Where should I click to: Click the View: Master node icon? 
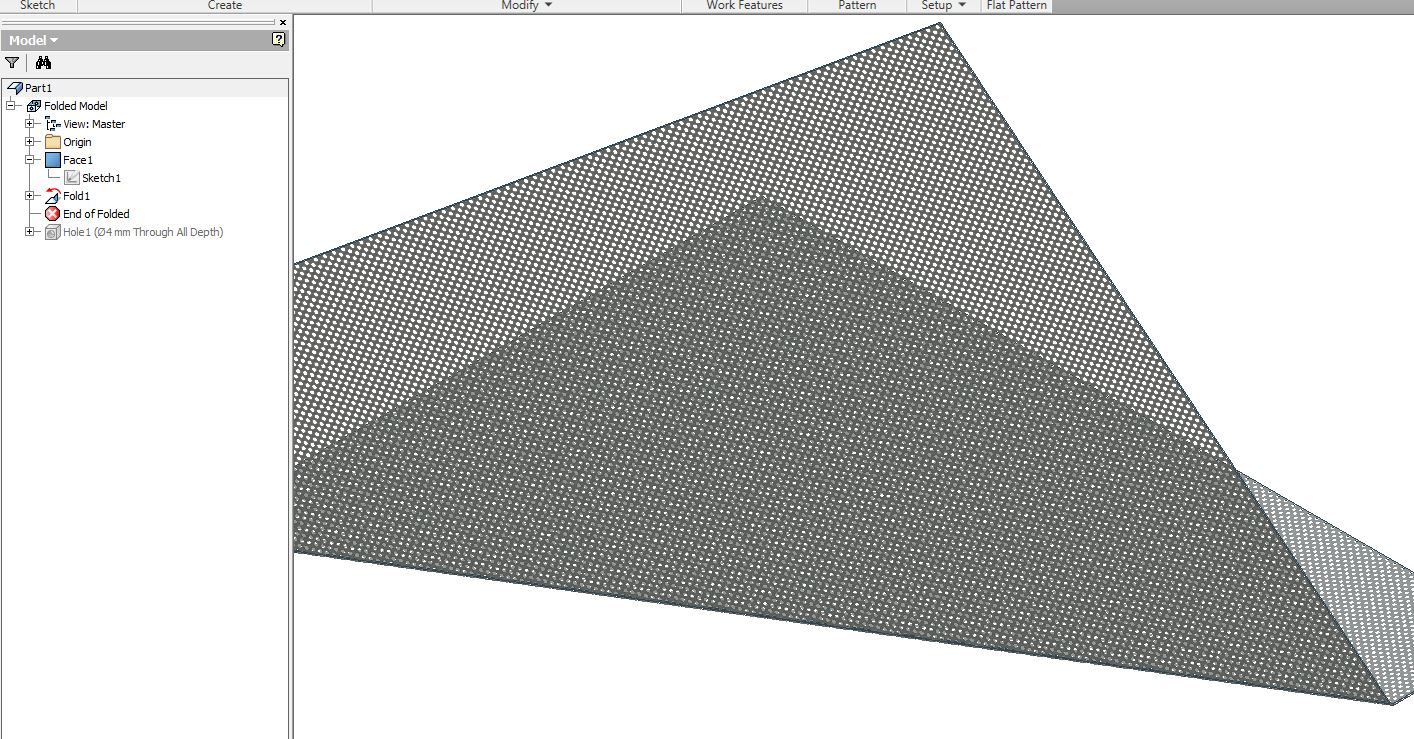[x=55, y=123]
